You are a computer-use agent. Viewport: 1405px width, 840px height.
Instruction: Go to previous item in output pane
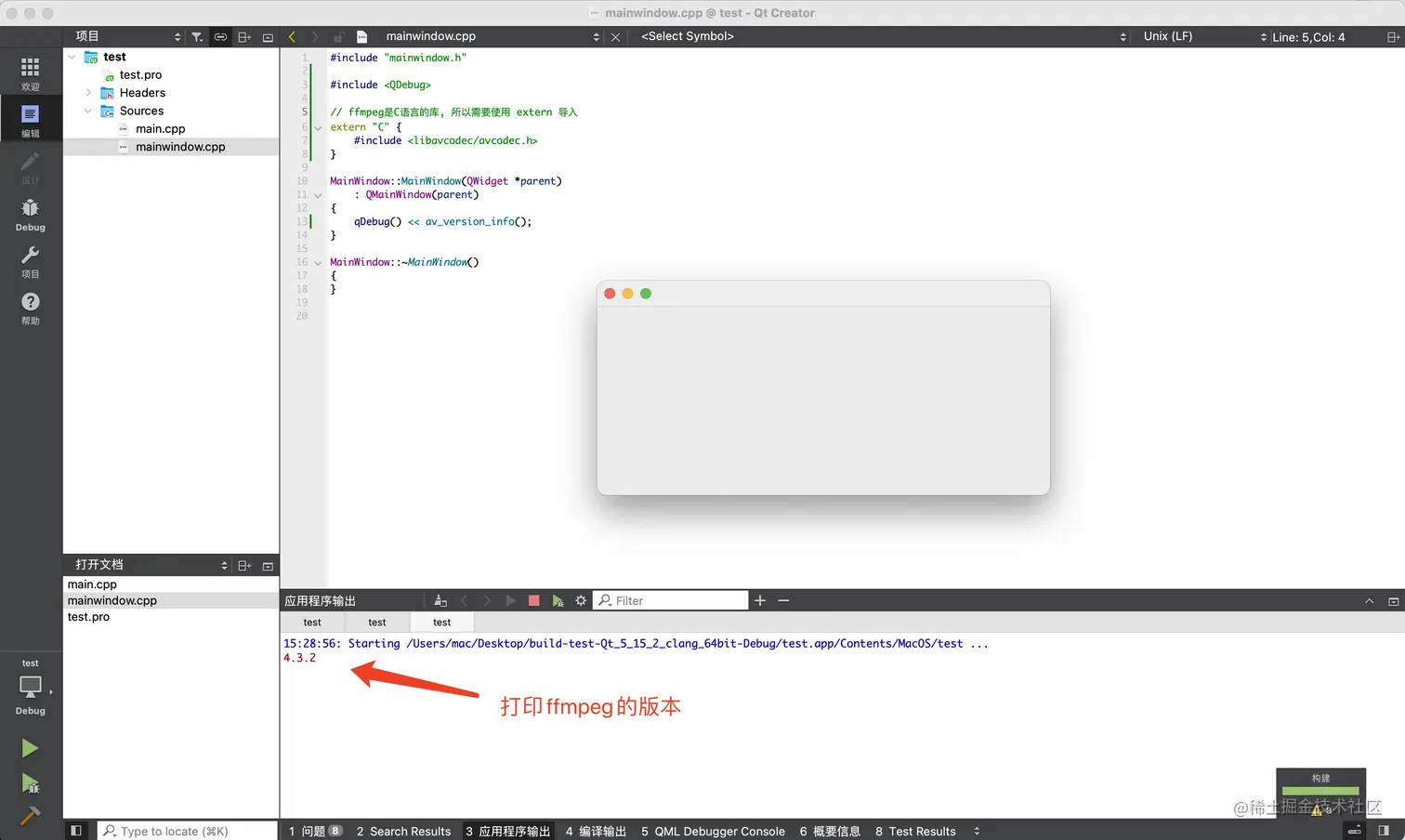click(x=464, y=601)
